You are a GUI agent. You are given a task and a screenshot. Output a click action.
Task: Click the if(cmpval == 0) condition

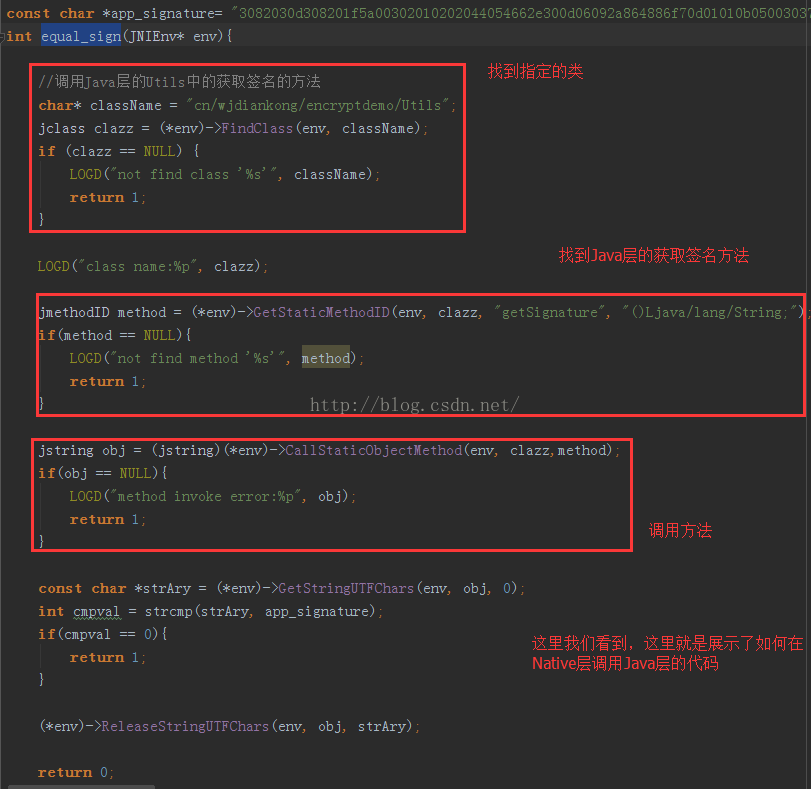tap(102, 634)
